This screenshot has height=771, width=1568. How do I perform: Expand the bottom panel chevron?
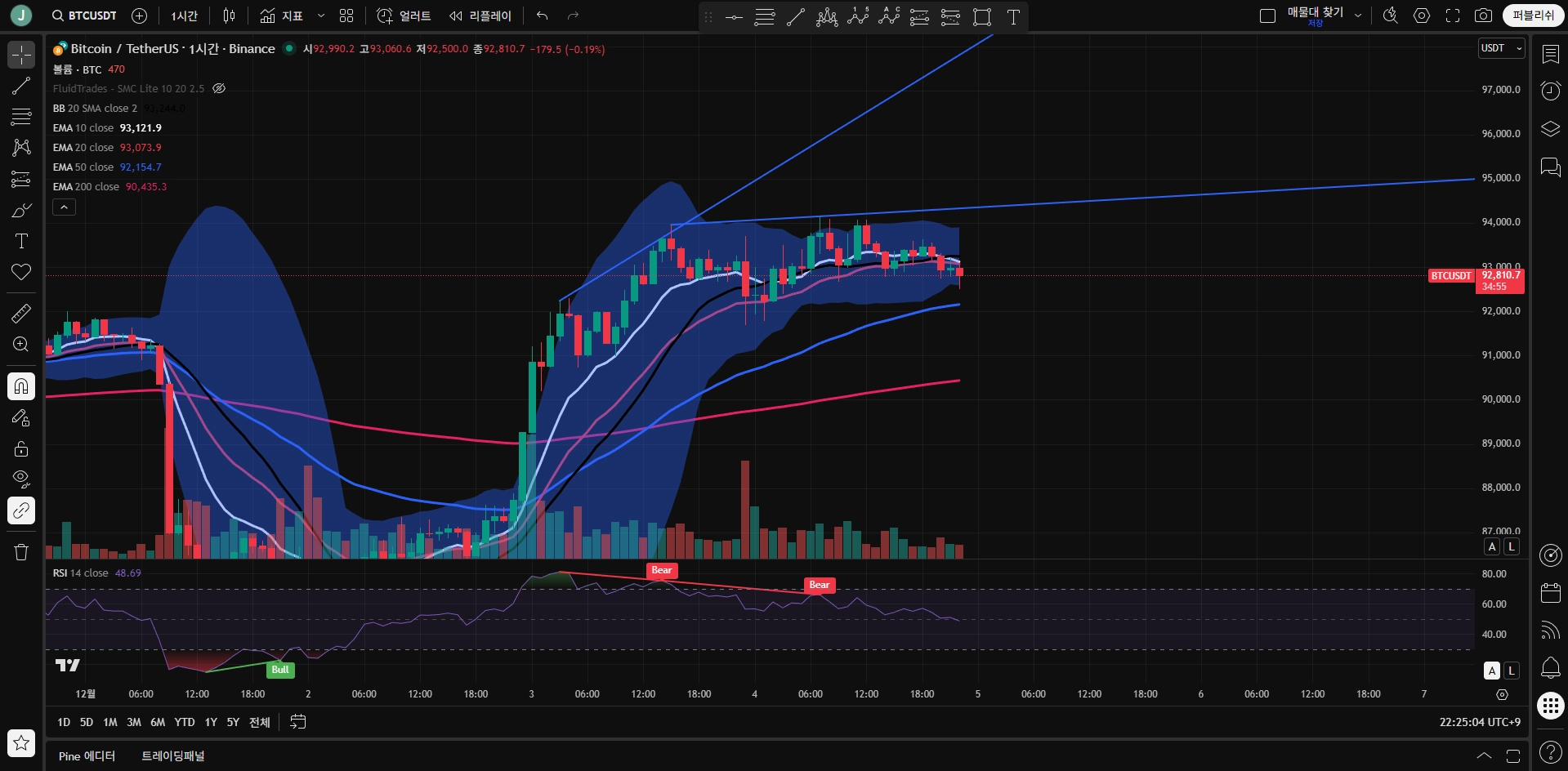(x=1484, y=755)
